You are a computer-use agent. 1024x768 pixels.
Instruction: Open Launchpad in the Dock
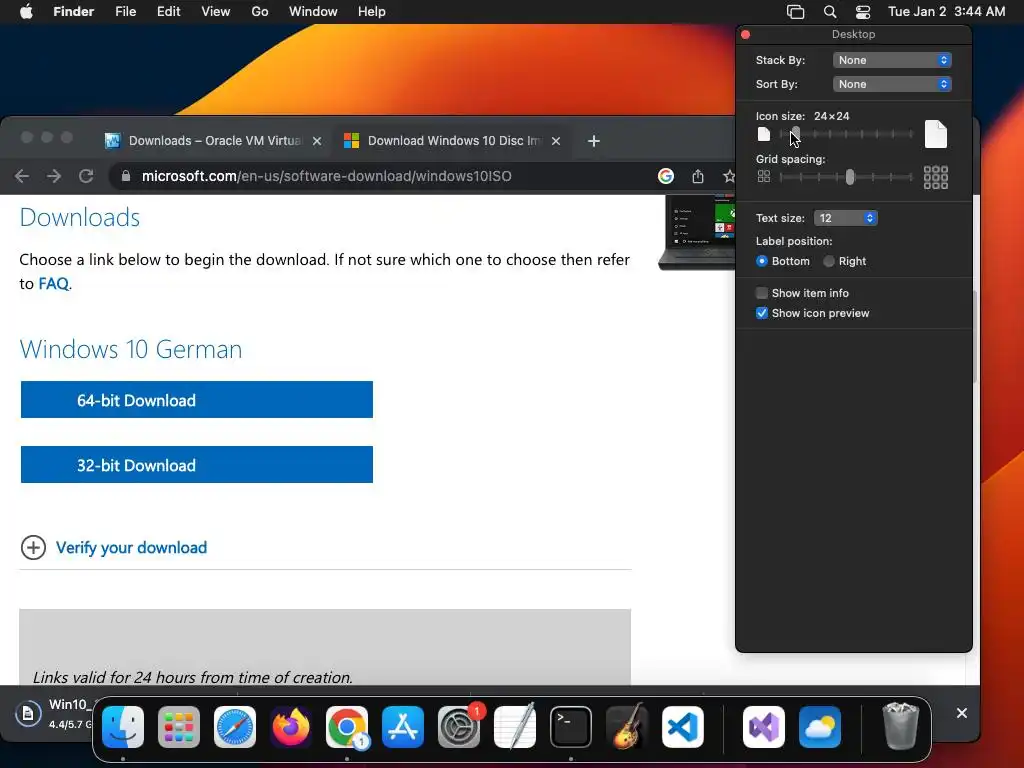click(x=179, y=727)
